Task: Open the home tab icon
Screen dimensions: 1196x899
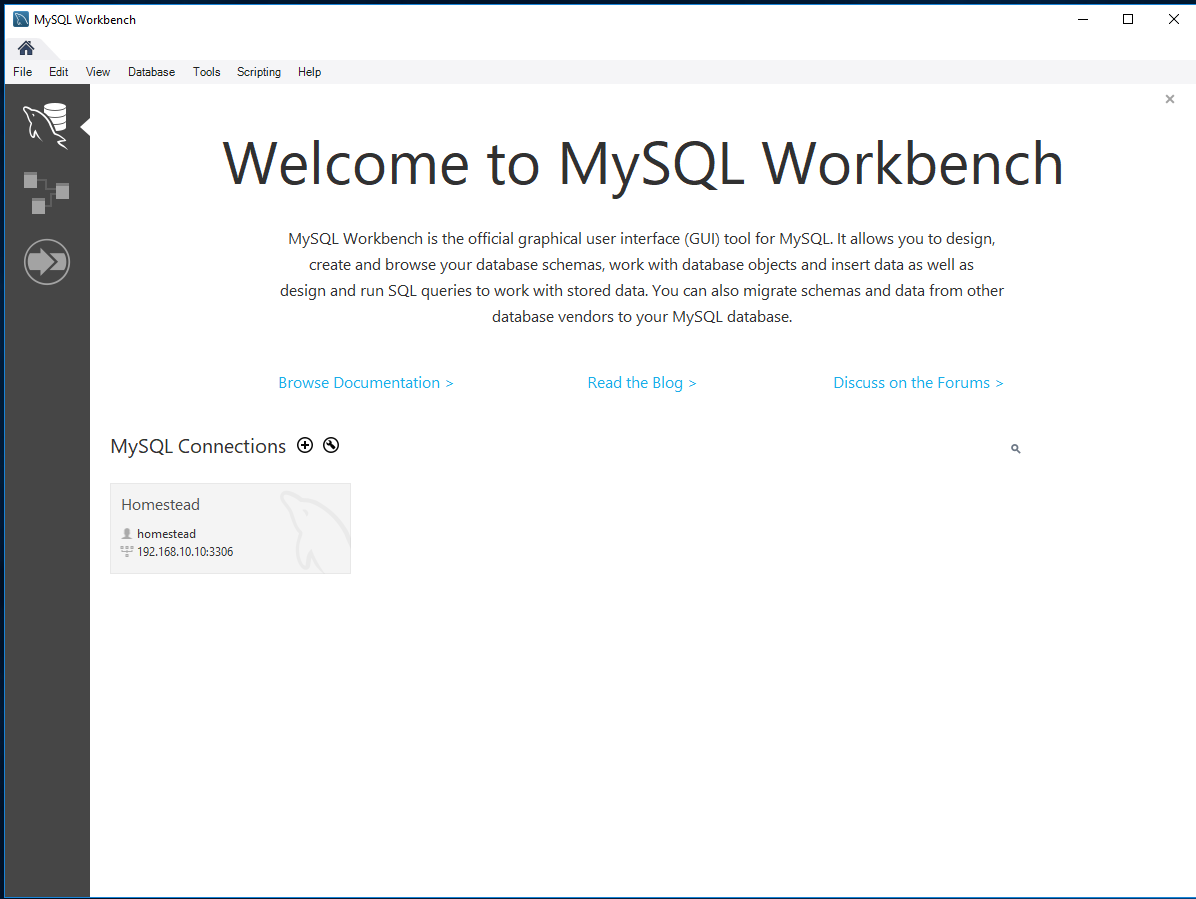Action: coord(26,49)
